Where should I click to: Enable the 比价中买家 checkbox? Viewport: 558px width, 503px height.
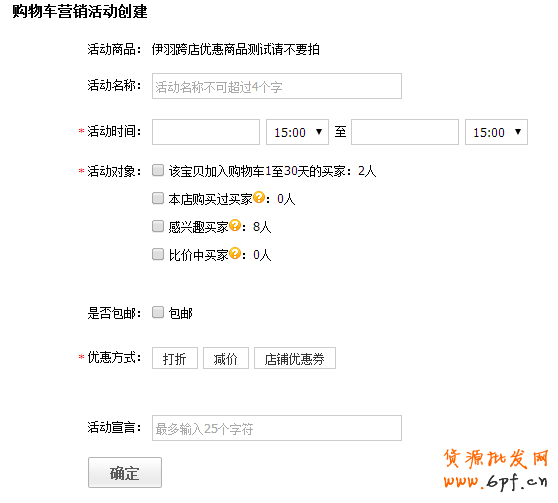158,254
